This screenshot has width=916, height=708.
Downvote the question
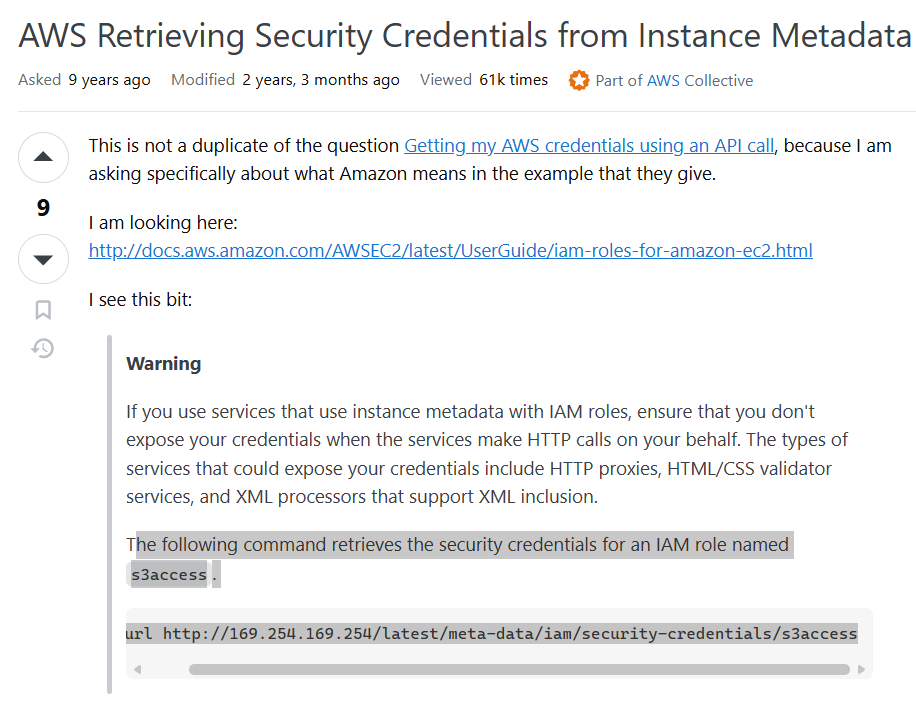pos(43,259)
